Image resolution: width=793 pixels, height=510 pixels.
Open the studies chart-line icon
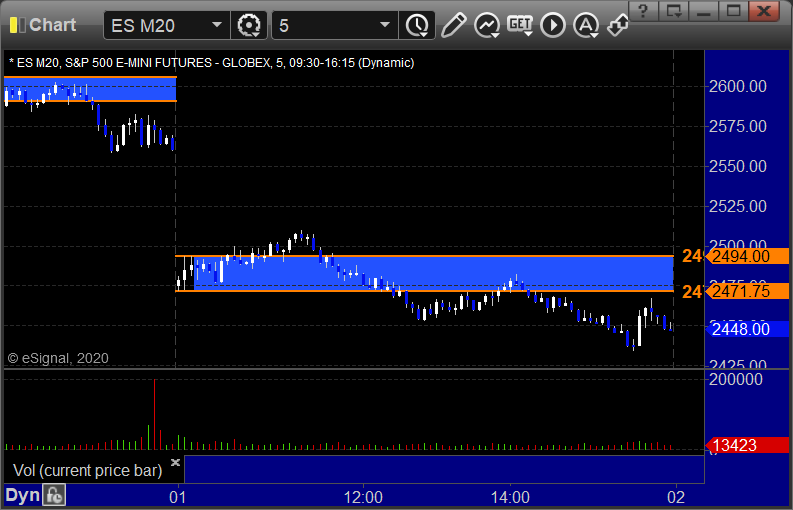[x=487, y=25]
